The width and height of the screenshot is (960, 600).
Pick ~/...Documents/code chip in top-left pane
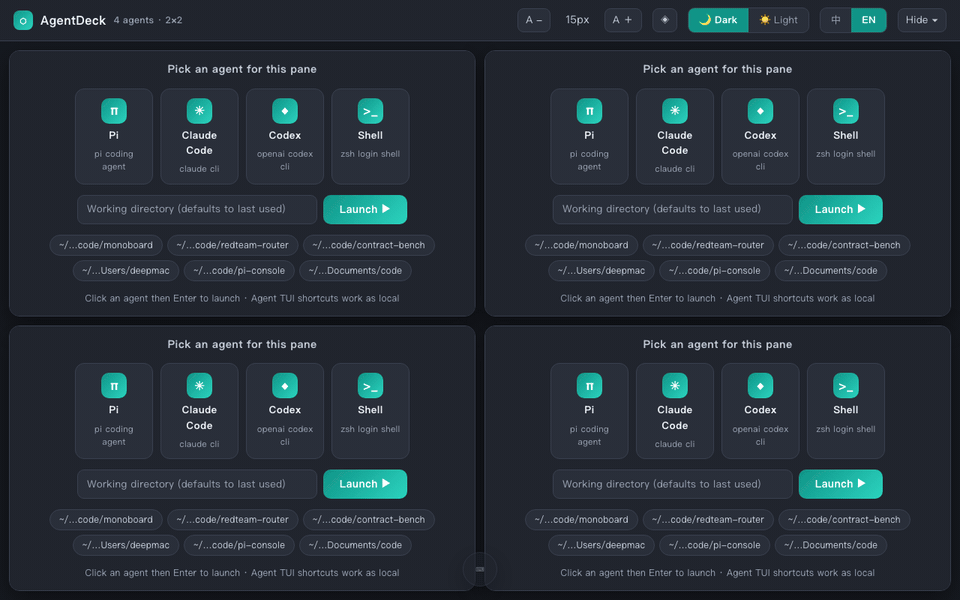(355, 271)
